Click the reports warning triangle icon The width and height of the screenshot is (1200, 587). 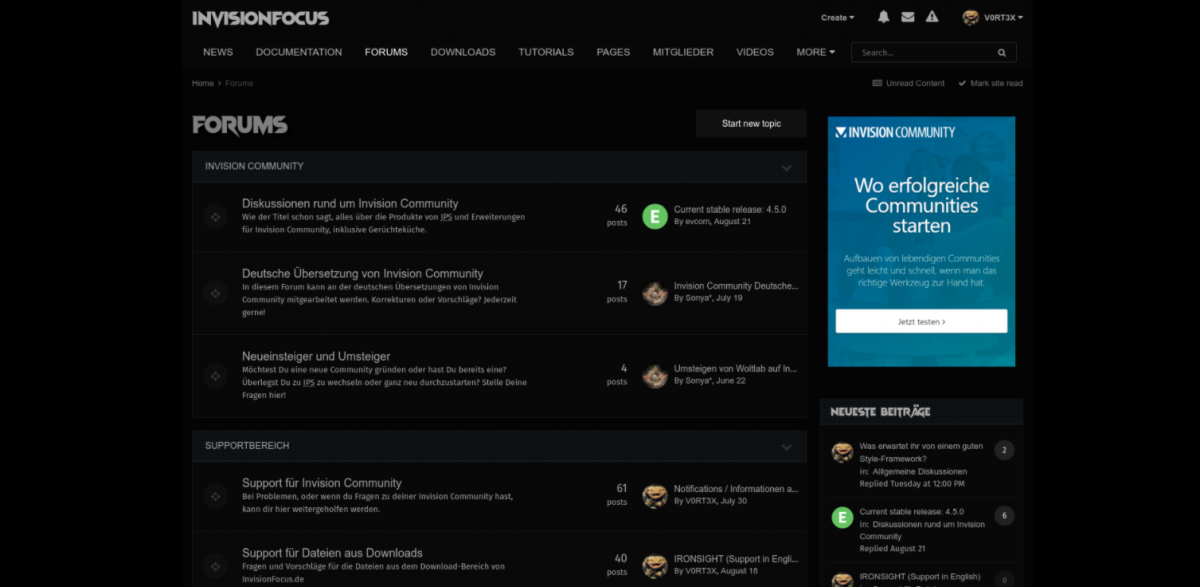pyautogui.click(x=932, y=17)
